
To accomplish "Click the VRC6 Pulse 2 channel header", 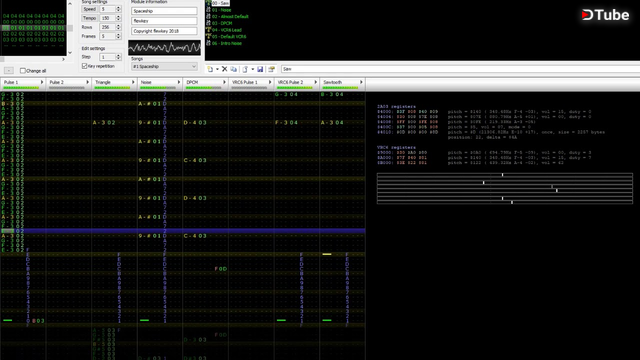I will pos(297,82).
